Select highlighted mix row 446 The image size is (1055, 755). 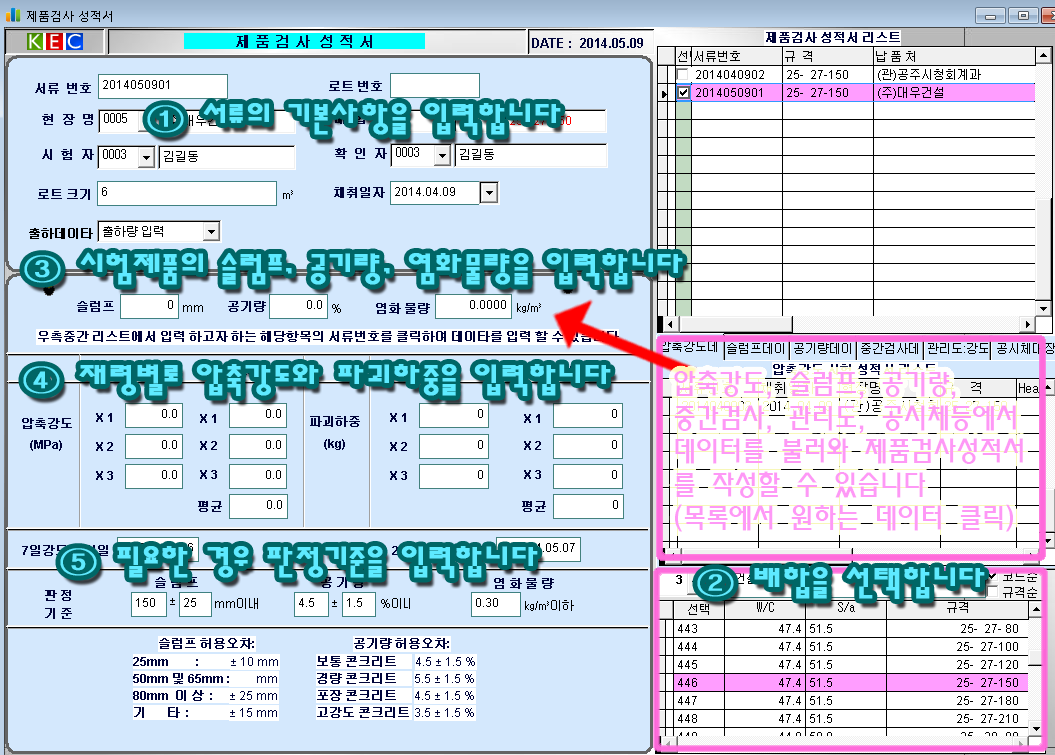tap(852, 683)
